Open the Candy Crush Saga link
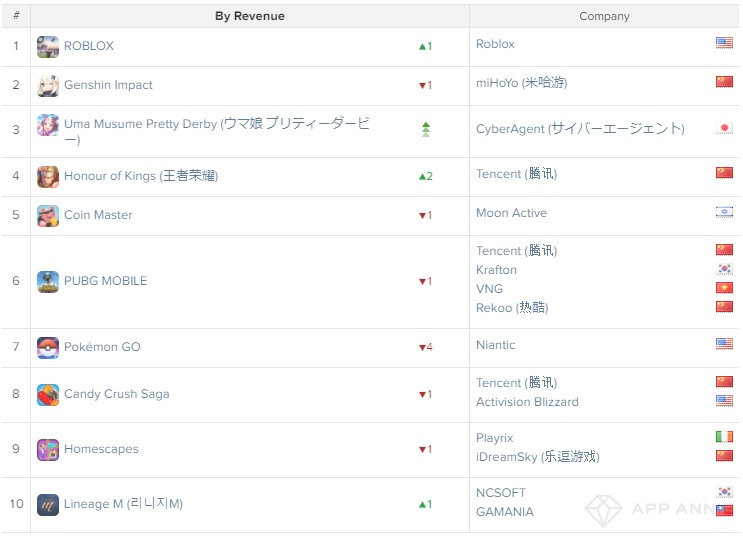The width and height of the screenshot is (743, 537). [117, 394]
